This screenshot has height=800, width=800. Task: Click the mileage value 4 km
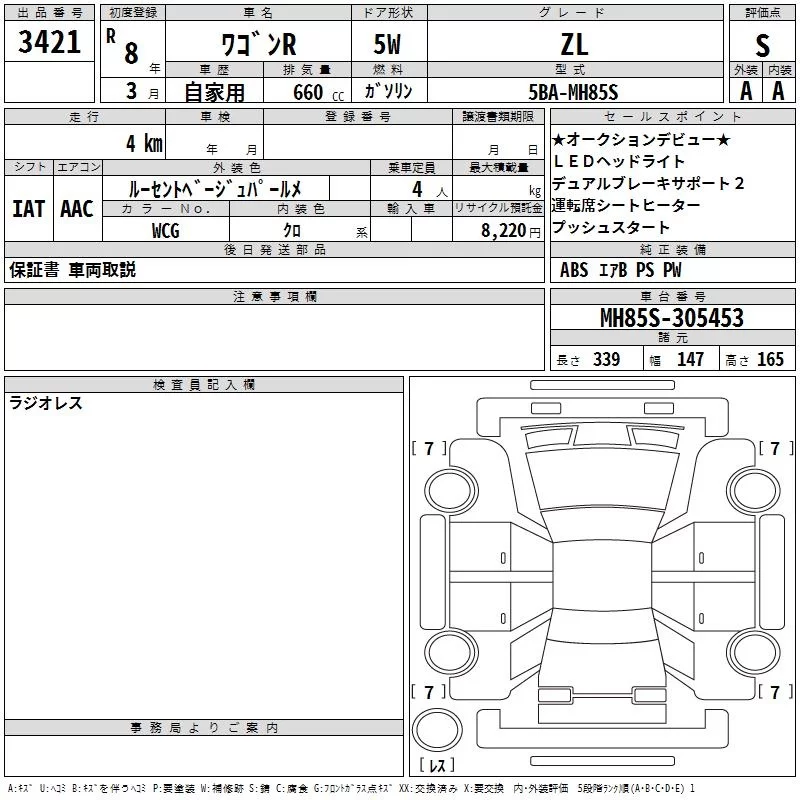(143, 142)
